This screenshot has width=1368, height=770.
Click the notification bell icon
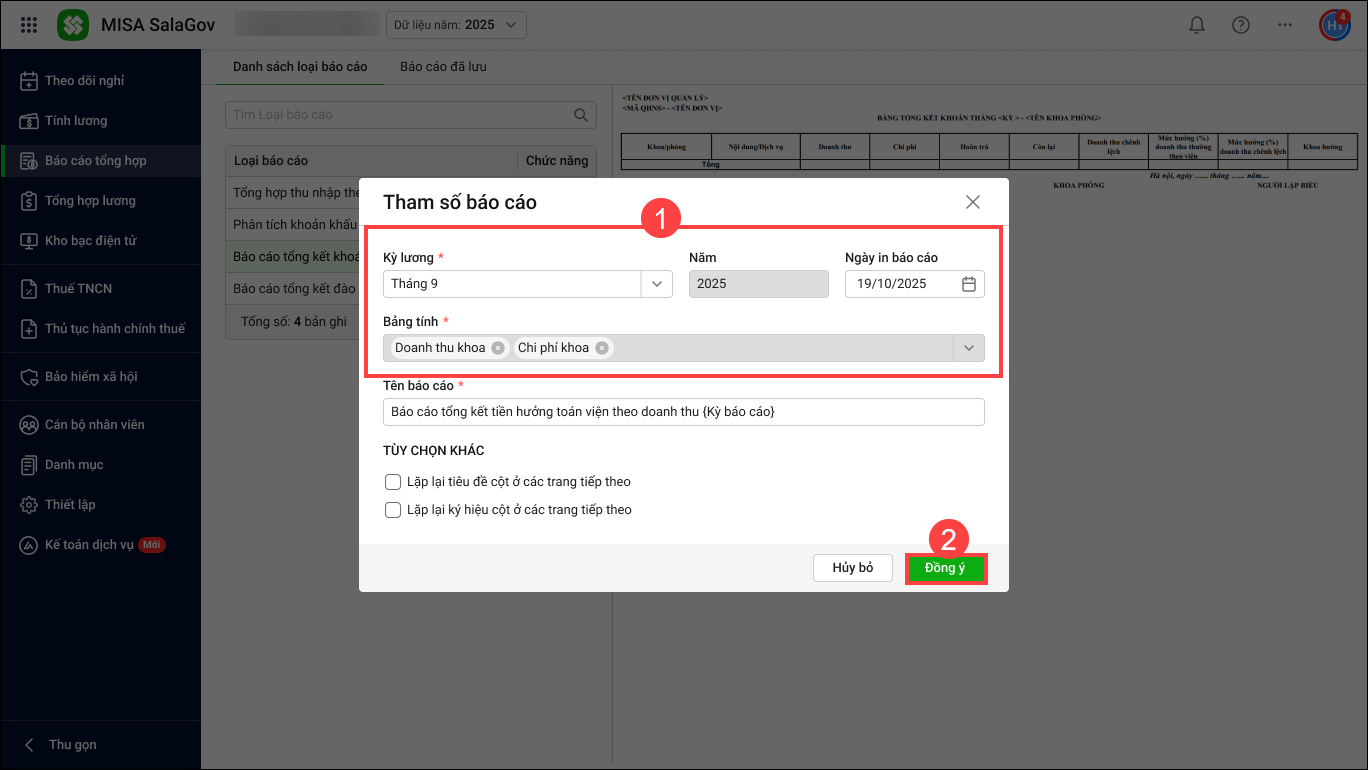pos(1196,25)
